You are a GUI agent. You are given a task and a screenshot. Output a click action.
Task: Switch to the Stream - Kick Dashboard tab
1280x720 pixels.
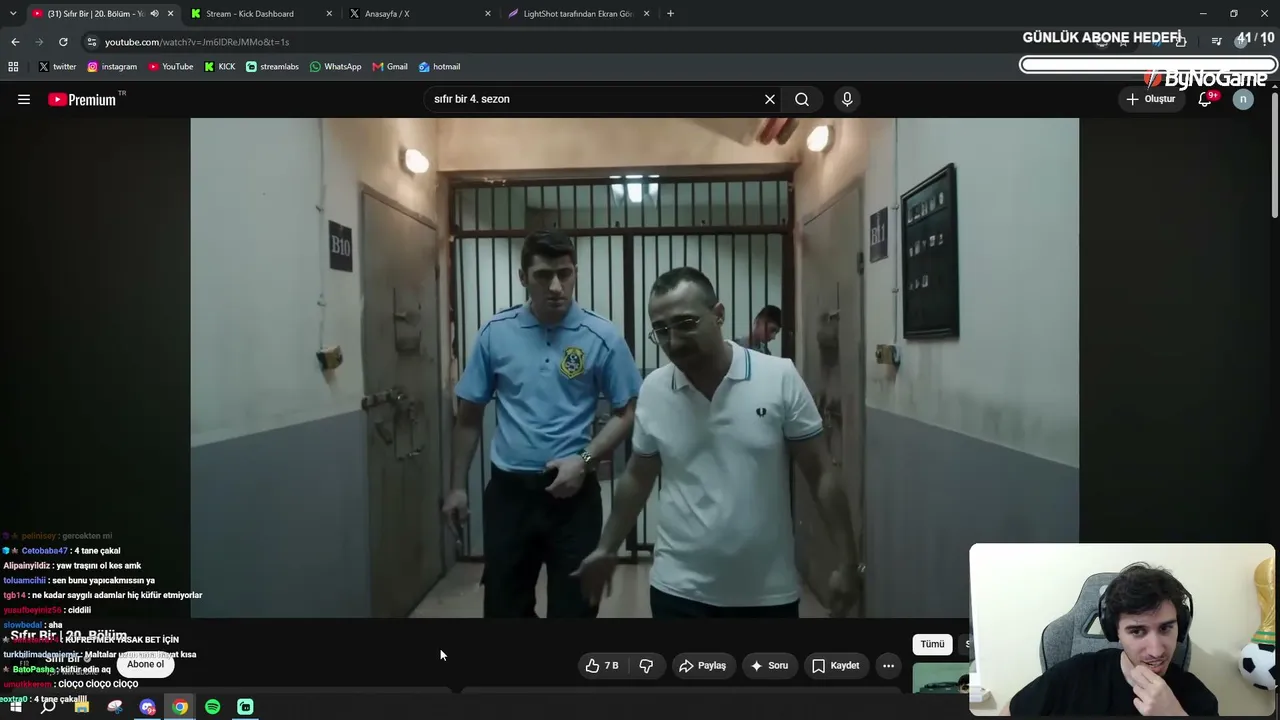pos(260,14)
